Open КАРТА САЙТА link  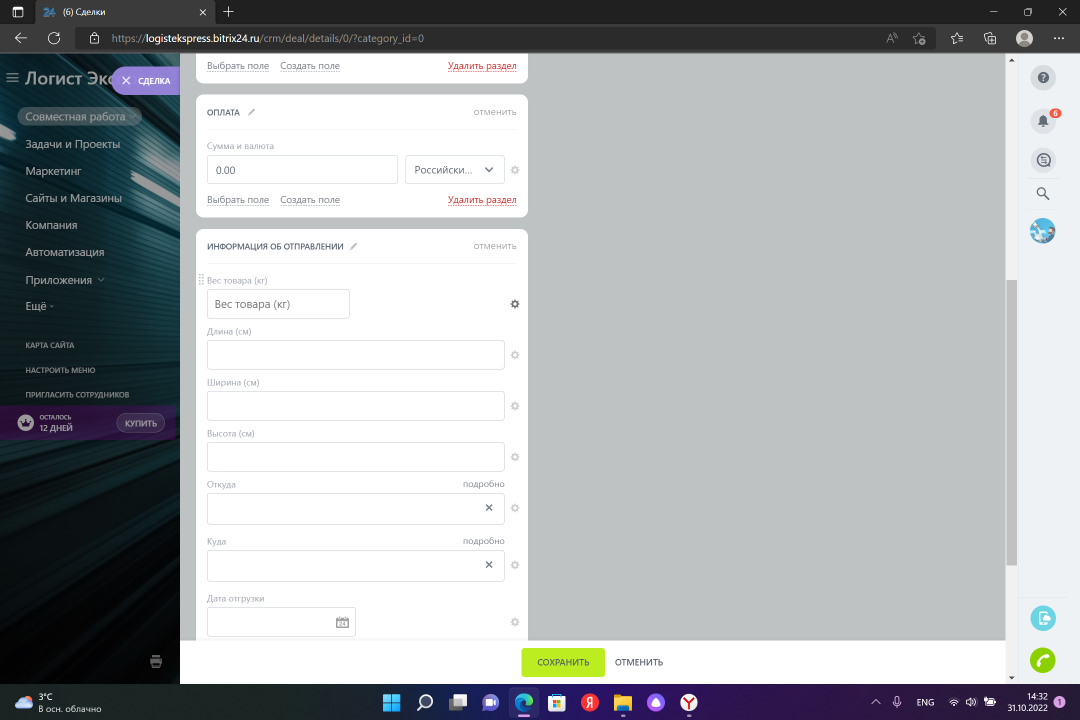50,345
